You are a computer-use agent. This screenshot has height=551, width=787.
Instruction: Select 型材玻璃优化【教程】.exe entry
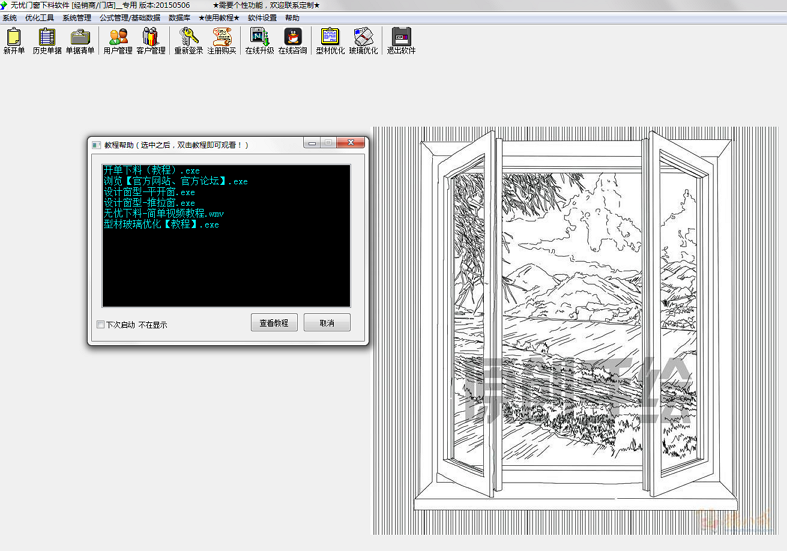click(x=161, y=224)
